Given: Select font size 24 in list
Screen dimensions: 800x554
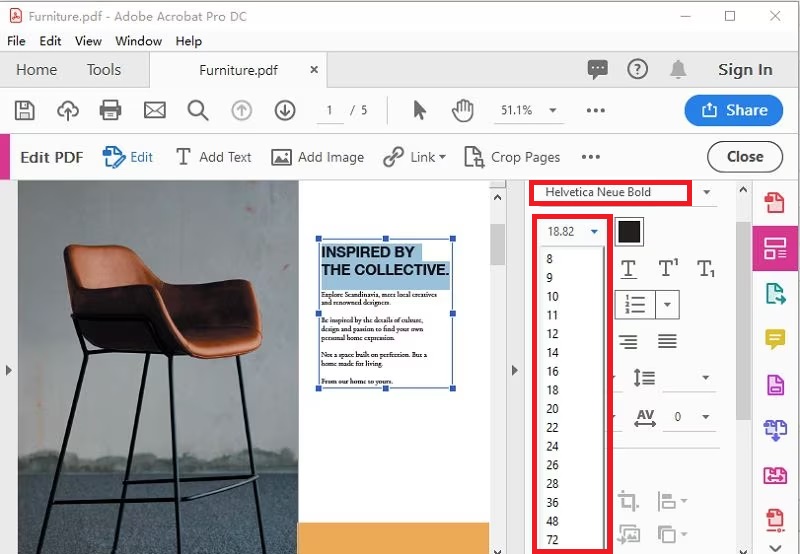Looking at the screenshot, I should pos(553,446).
